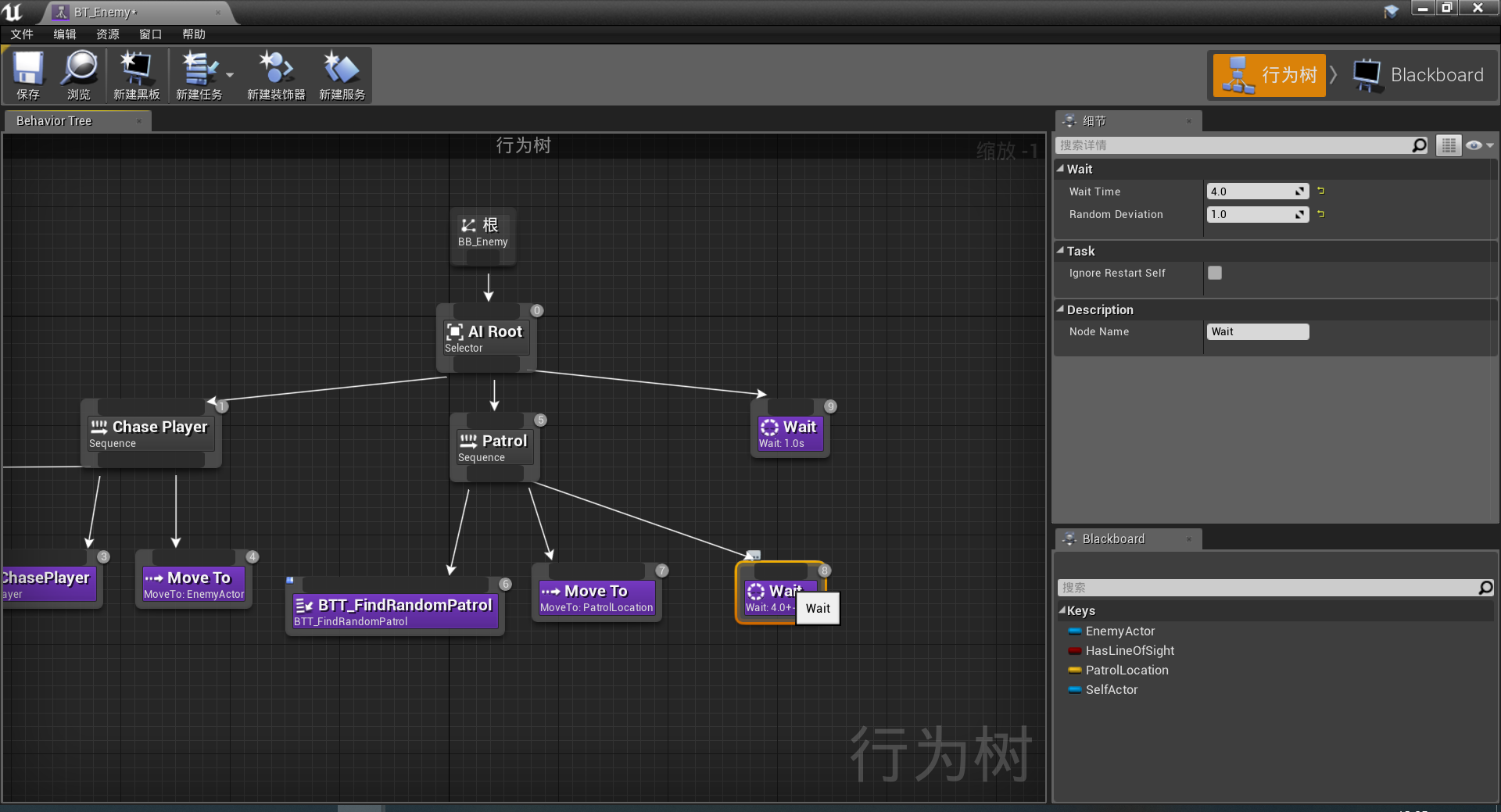Collapse the Keys section

1062,610
